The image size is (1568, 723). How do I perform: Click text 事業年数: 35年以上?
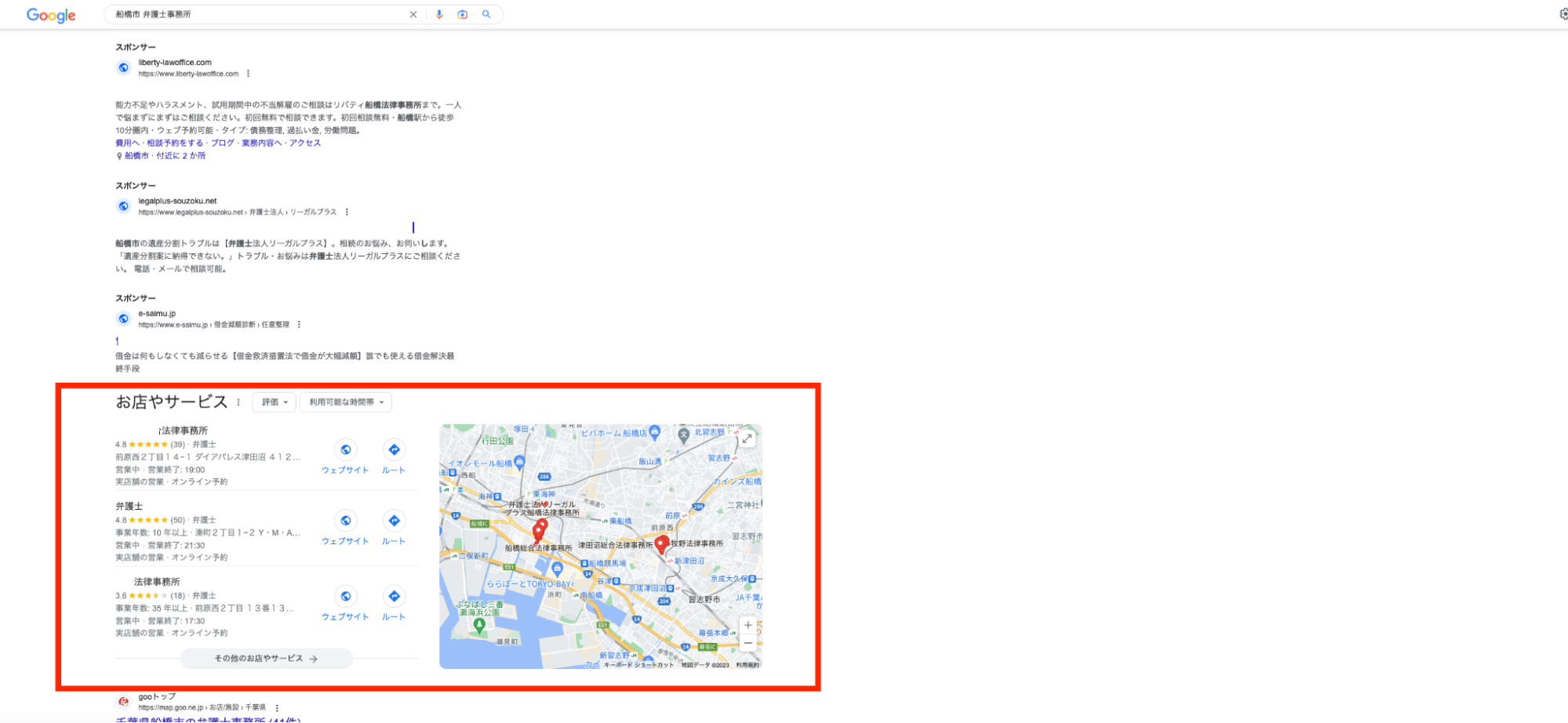(151, 609)
